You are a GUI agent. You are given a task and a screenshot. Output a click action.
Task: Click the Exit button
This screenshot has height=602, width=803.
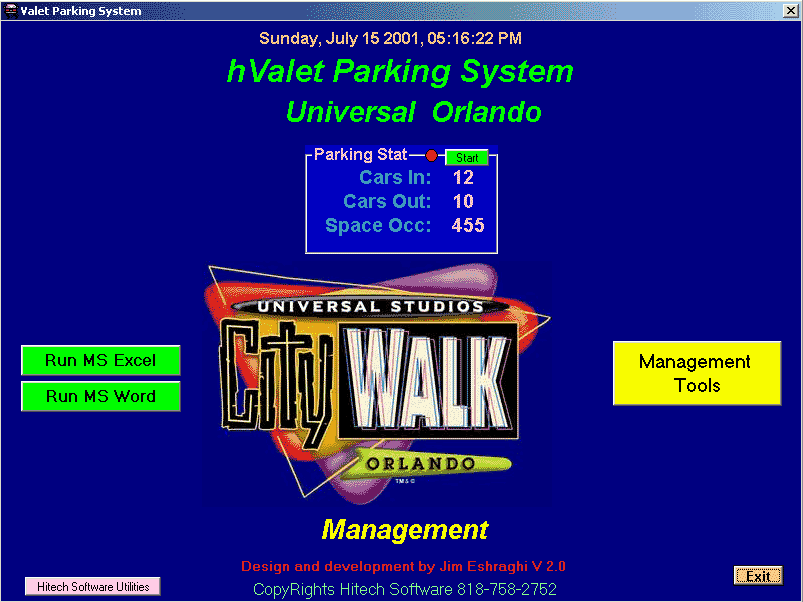coord(758,576)
